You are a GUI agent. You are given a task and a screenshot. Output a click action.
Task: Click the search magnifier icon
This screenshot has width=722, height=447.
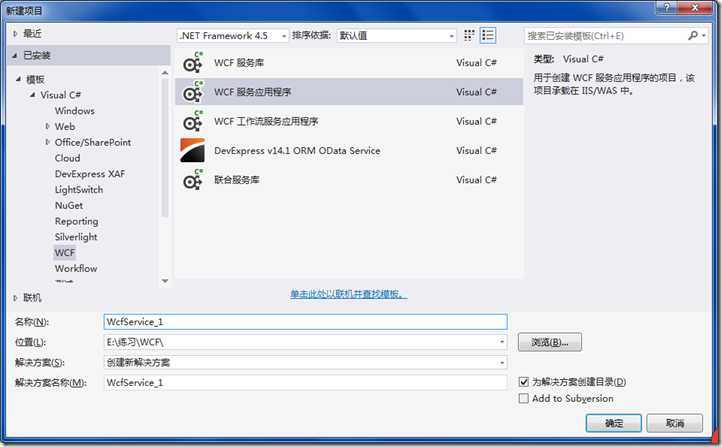(x=693, y=35)
